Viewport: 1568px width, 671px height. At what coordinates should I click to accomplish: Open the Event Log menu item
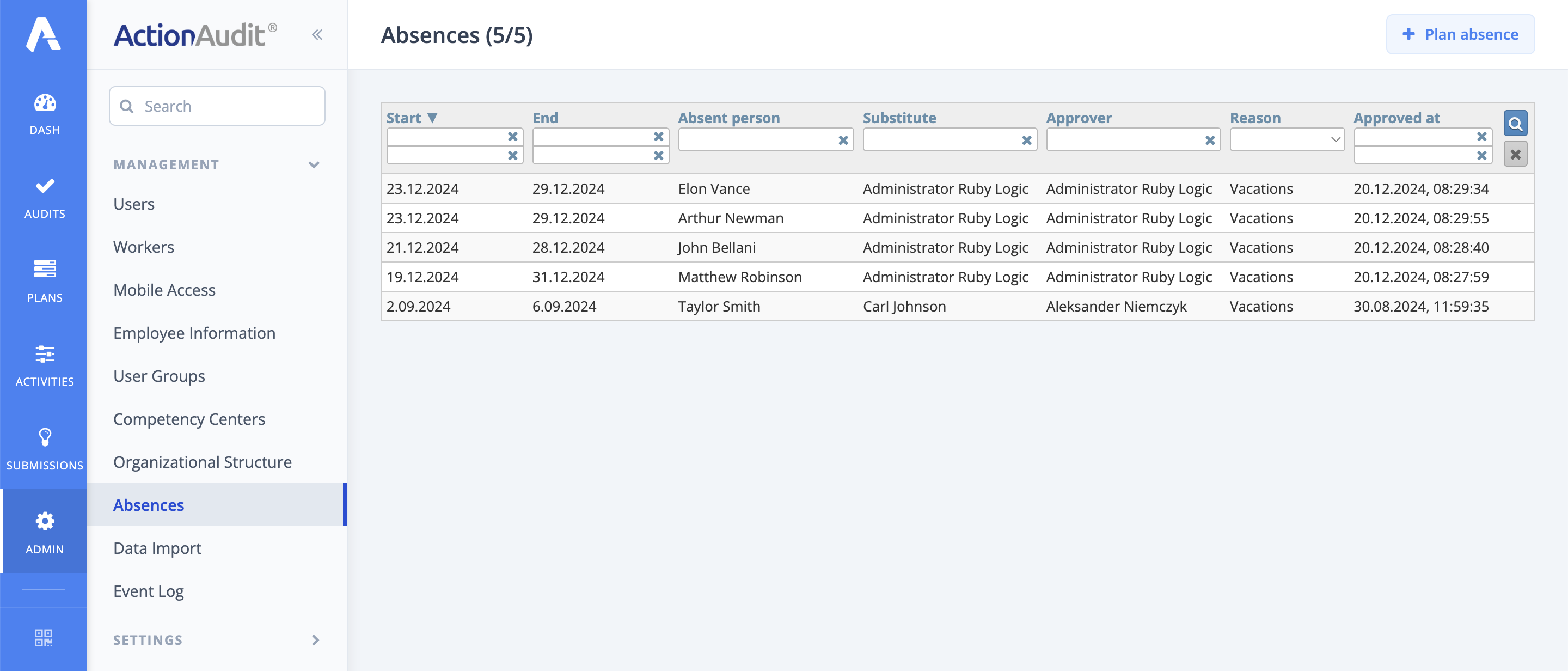149,590
